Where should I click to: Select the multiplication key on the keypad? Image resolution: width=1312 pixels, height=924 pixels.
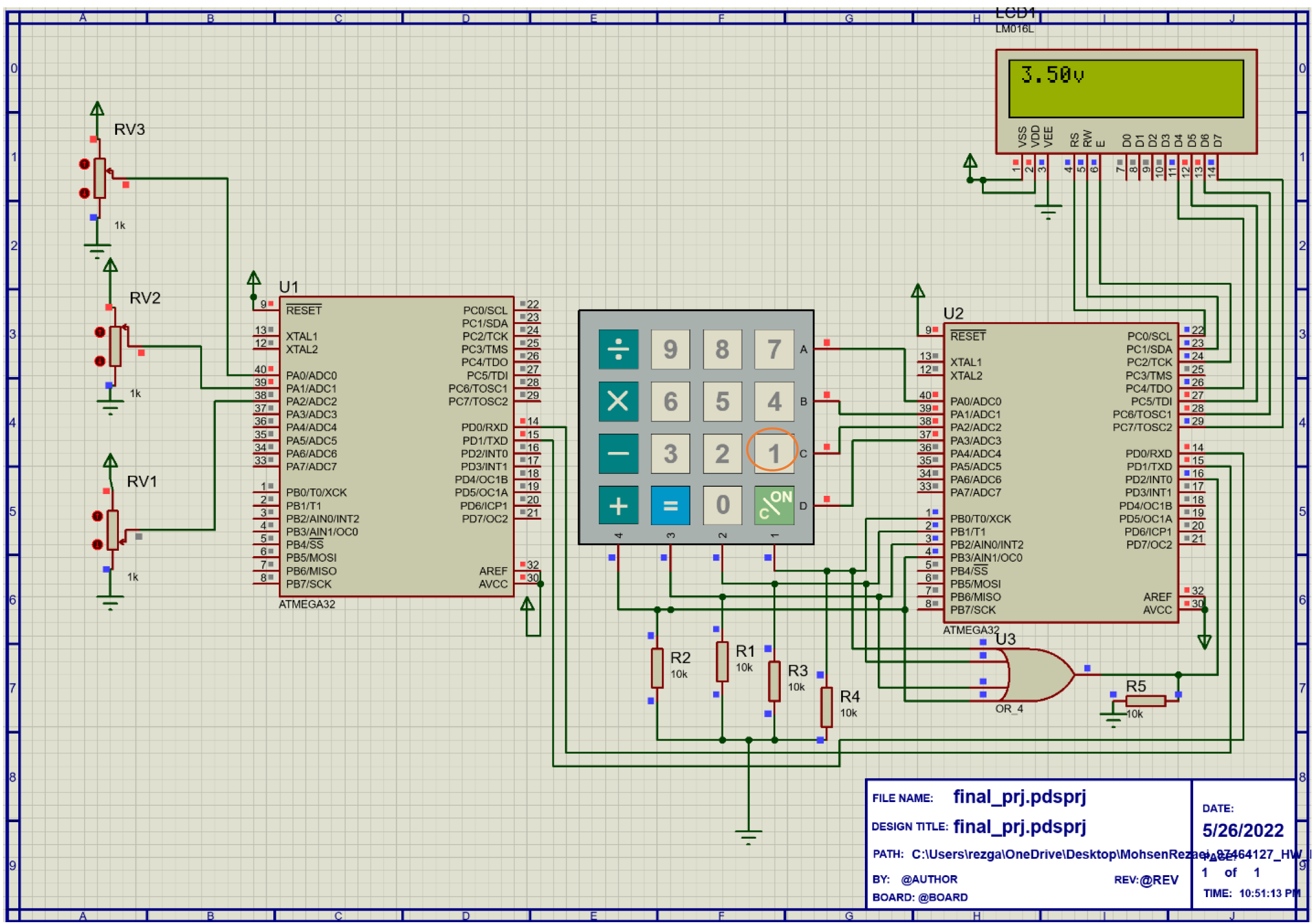click(x=618, y=401)
